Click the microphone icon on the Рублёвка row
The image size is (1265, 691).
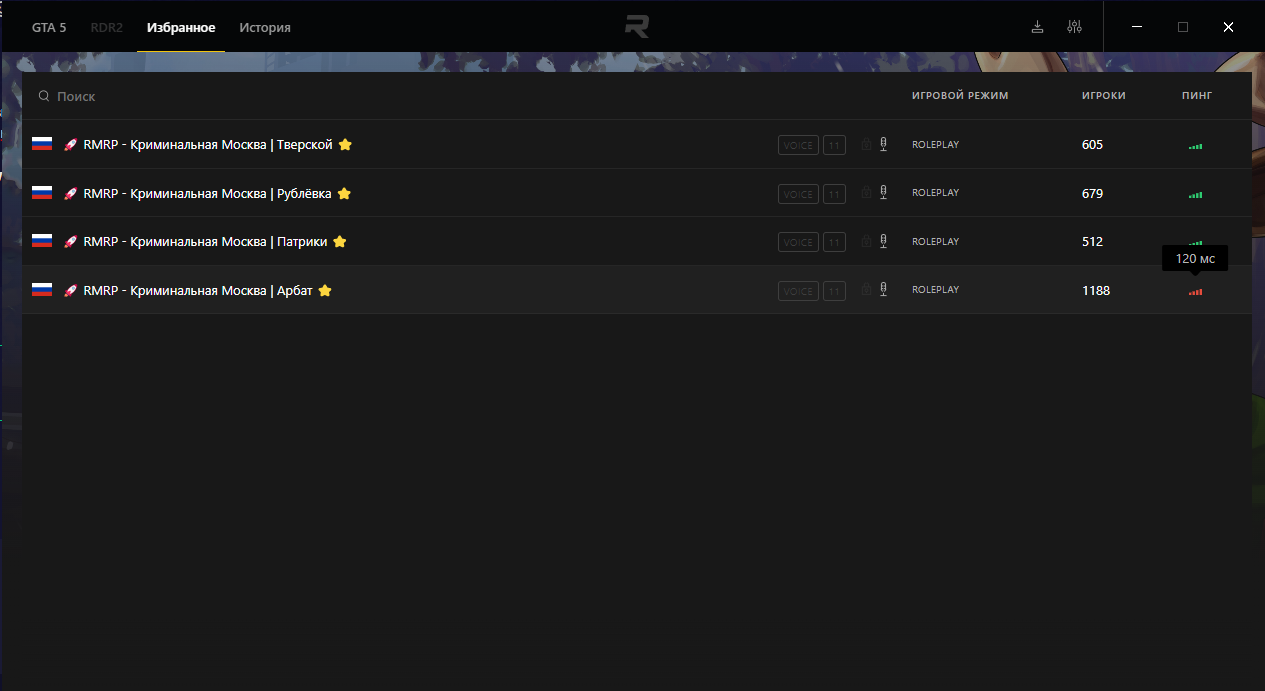[883, 193]
